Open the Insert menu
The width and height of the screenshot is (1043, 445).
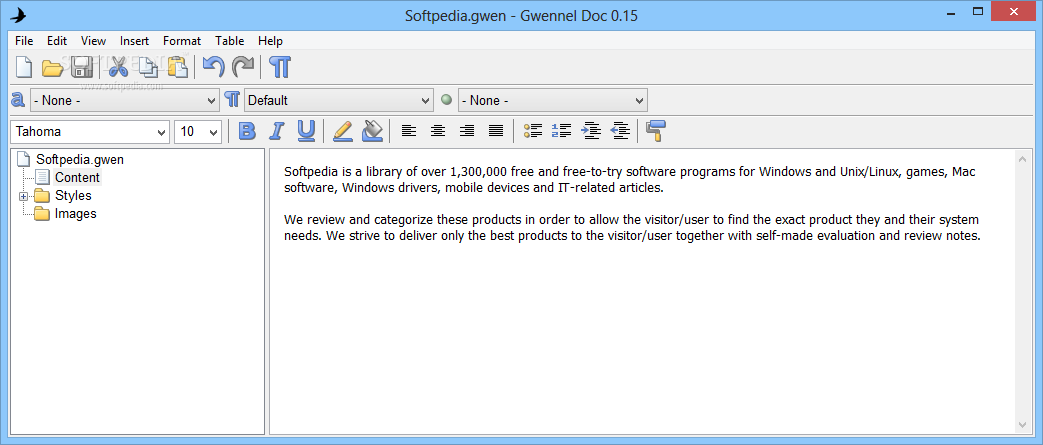pyautogui.click(x=134, y=41)
